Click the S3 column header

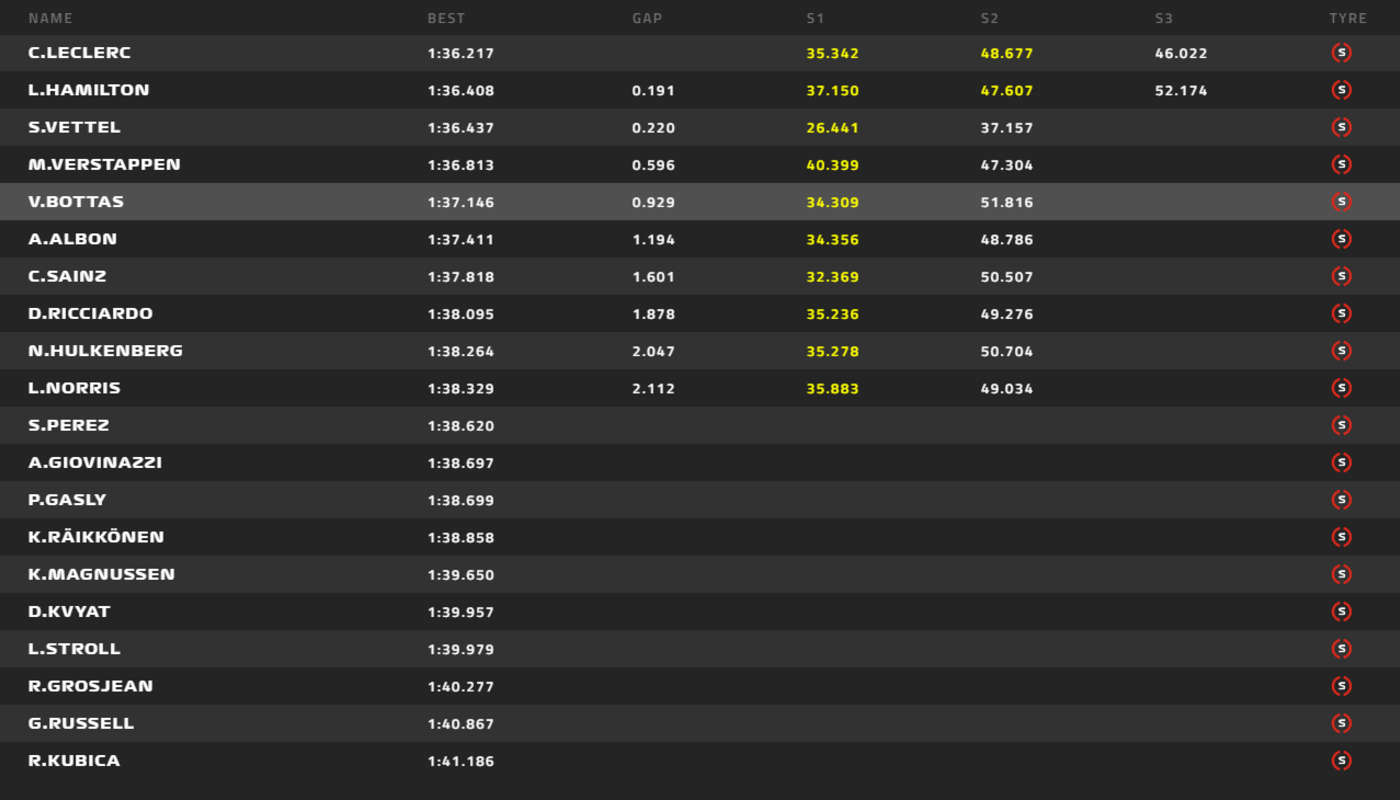coord(1164,18)
